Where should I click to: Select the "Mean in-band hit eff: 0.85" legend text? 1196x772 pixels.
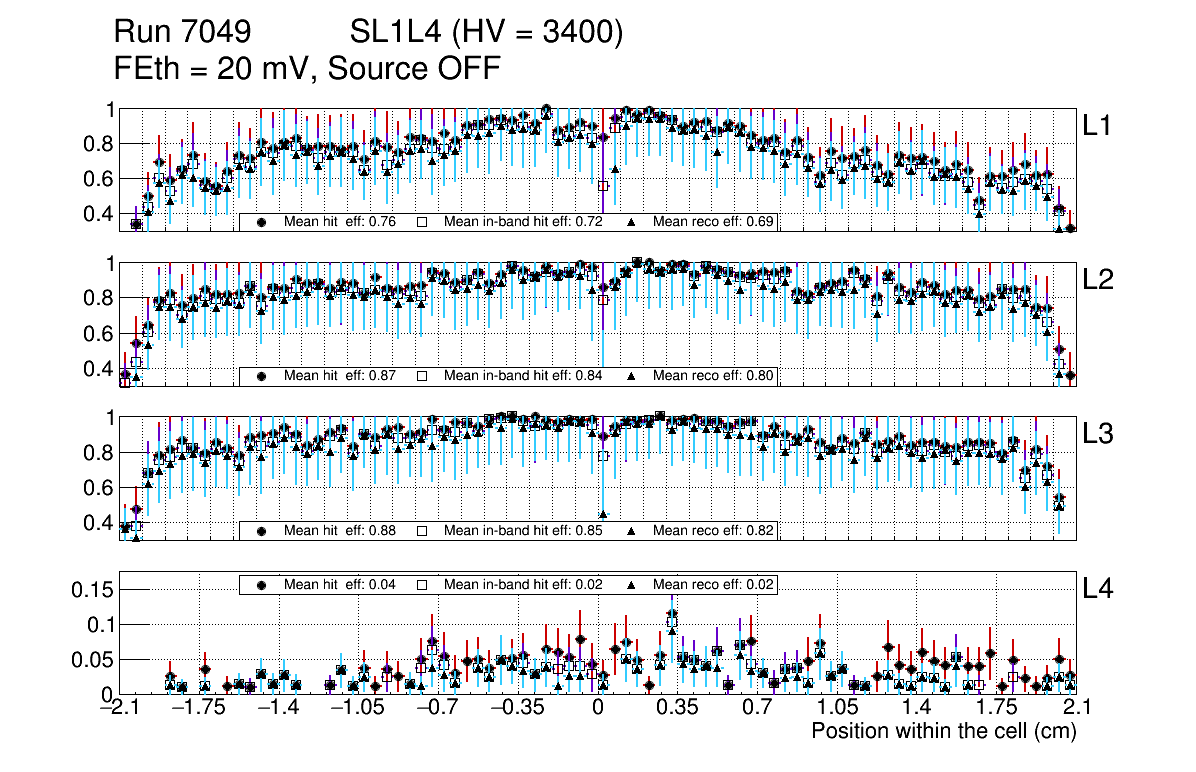click(522, 530)
